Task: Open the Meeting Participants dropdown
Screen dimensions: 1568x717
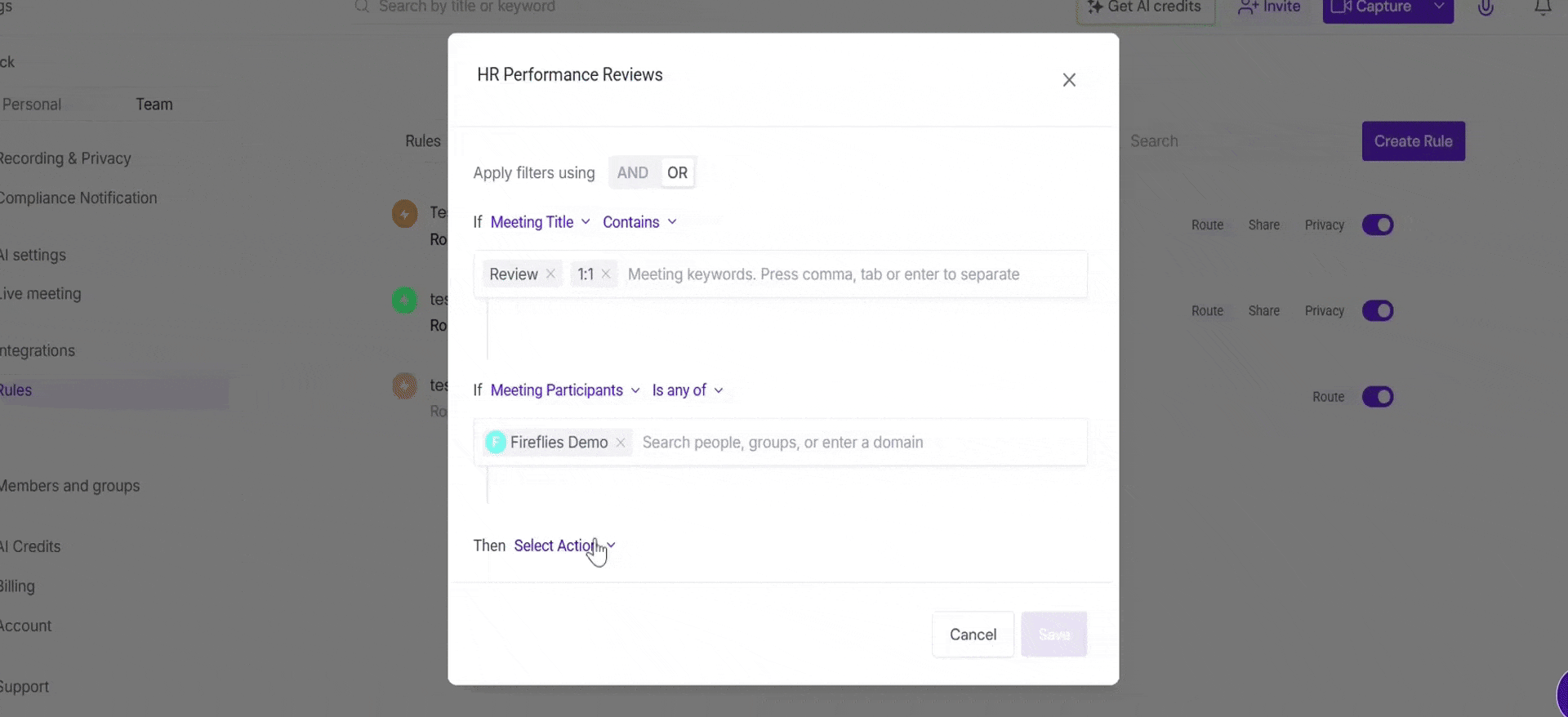Action: click(565, 390)
